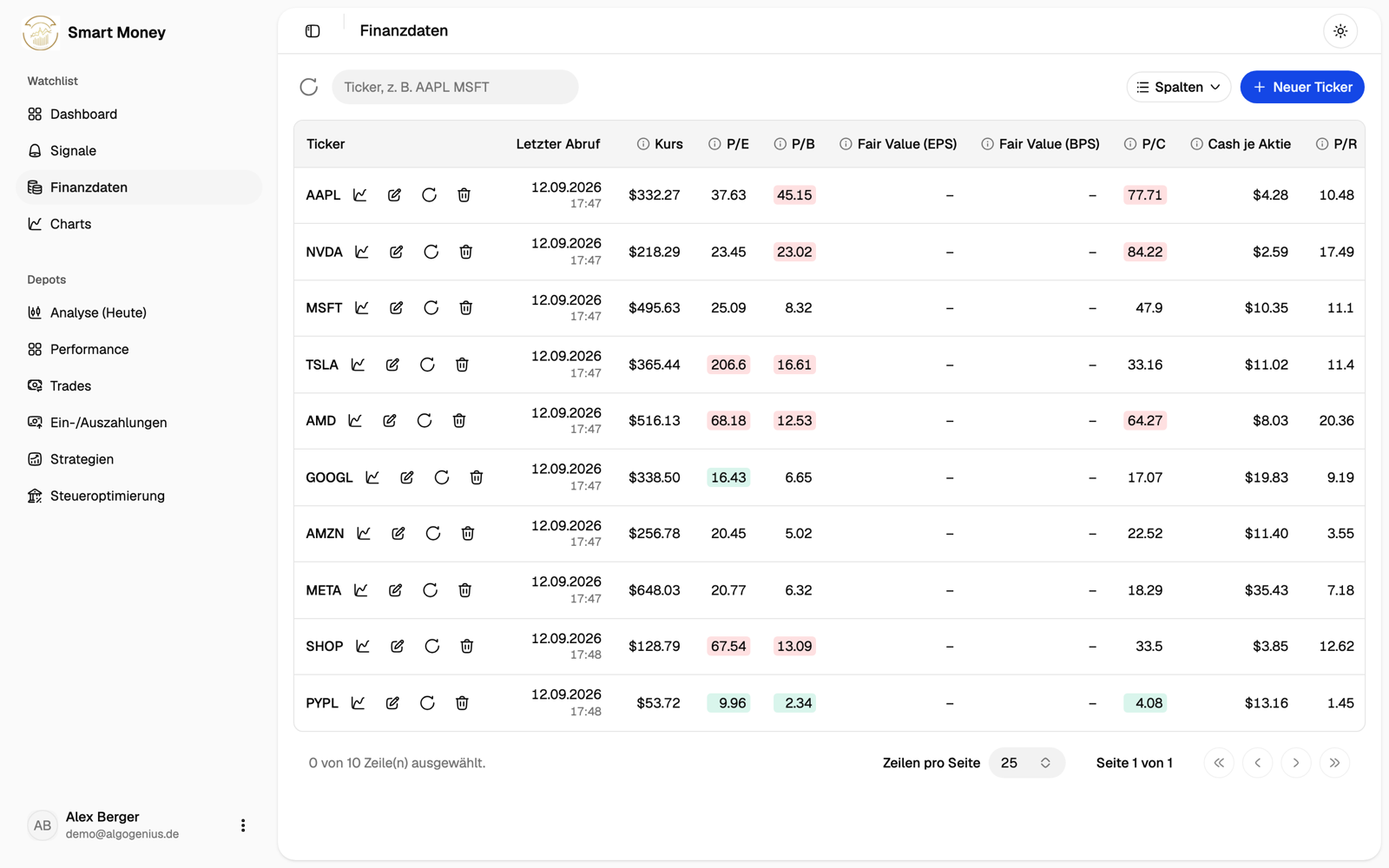The width and height of the screenshot is (1389, 868).
Task: Open Signale in the sidebar
Action: pyautogui.click(x=139, y=151)
